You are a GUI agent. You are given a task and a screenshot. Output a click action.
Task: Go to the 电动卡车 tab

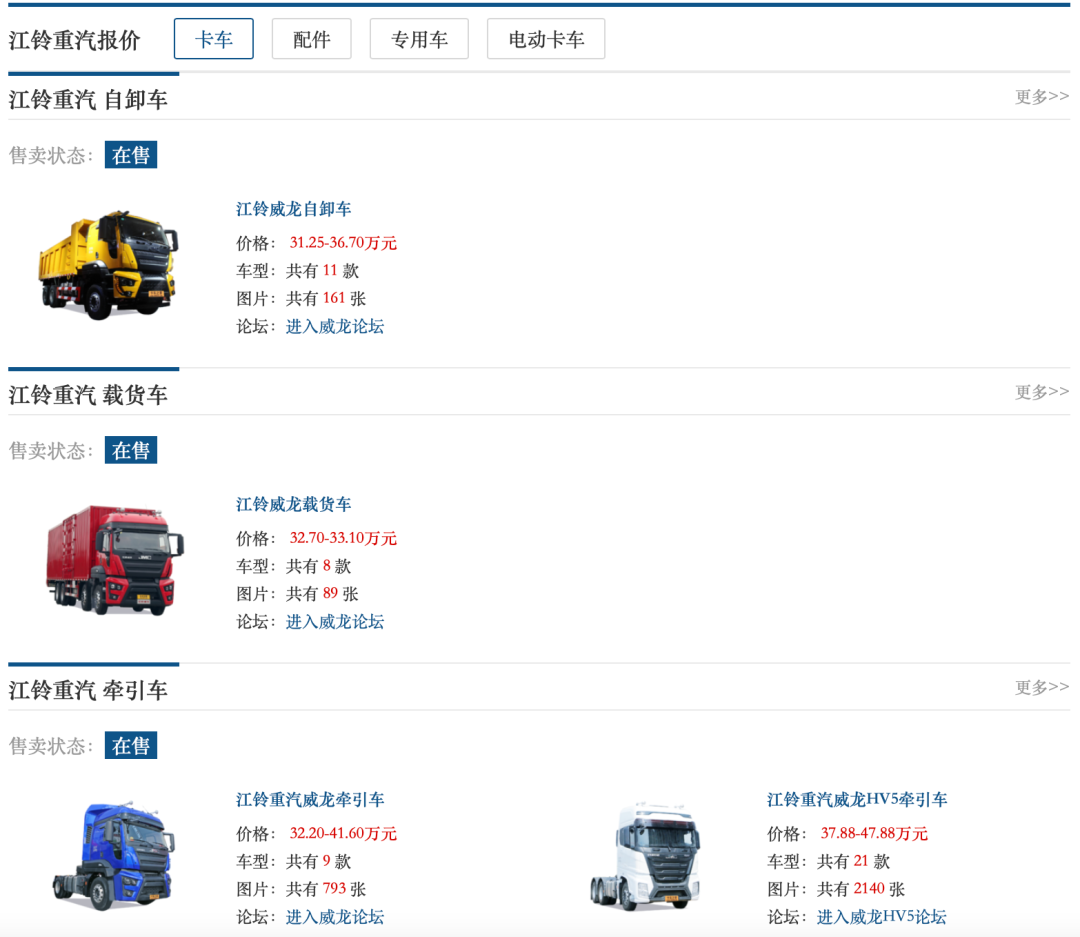tap(545, 39)
